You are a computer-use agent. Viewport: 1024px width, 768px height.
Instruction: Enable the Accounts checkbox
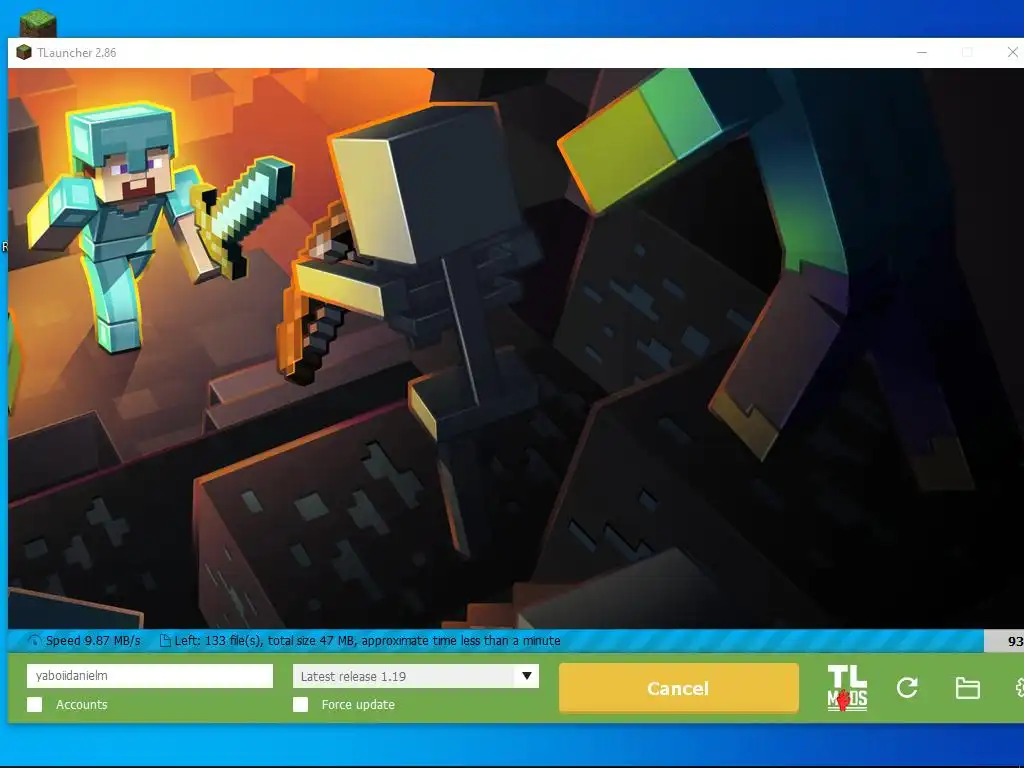click(x=35, y=704)
